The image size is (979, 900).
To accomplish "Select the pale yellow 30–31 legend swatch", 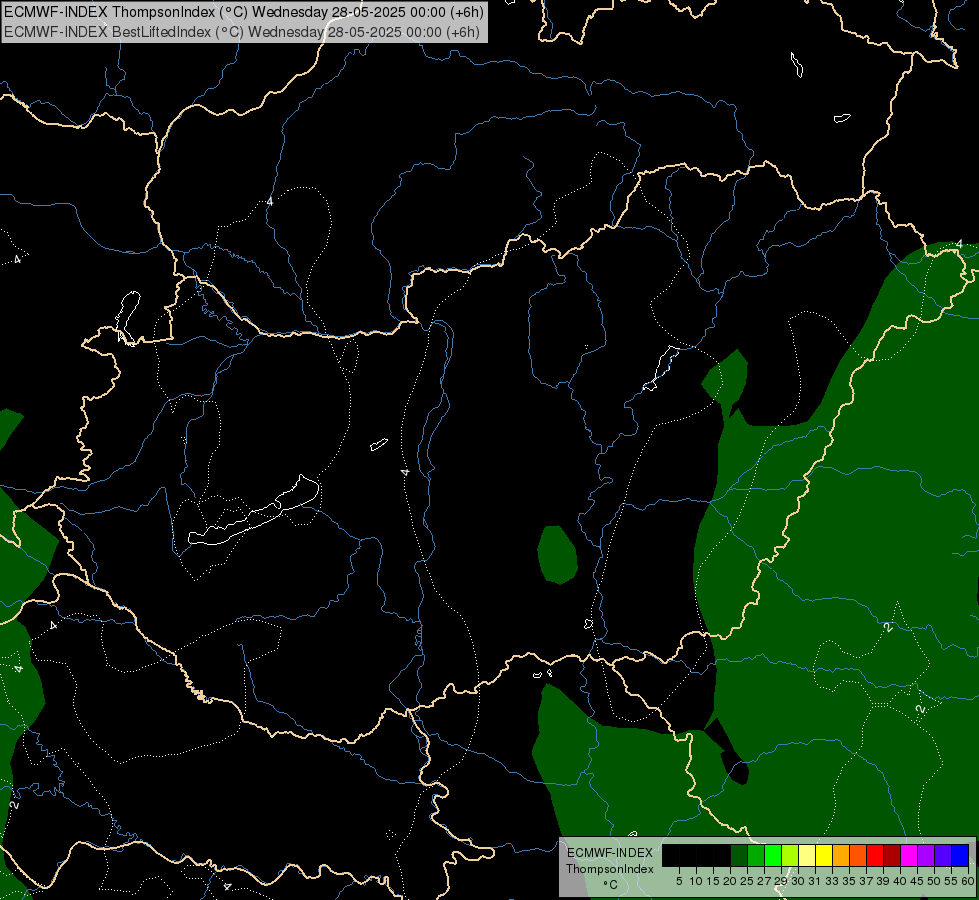I will 807,855.
